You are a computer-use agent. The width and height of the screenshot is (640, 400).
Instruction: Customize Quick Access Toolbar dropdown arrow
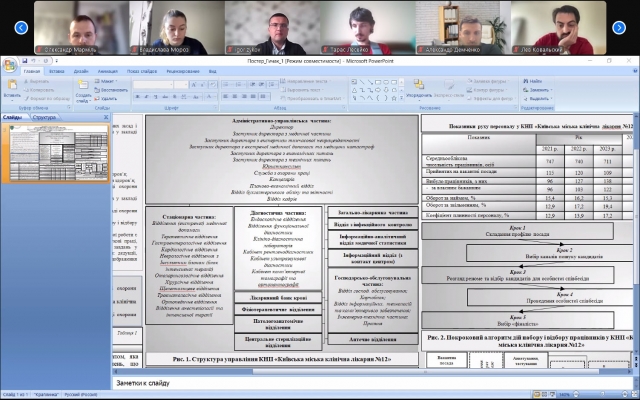pyautogui.click(x=57, y=61)
